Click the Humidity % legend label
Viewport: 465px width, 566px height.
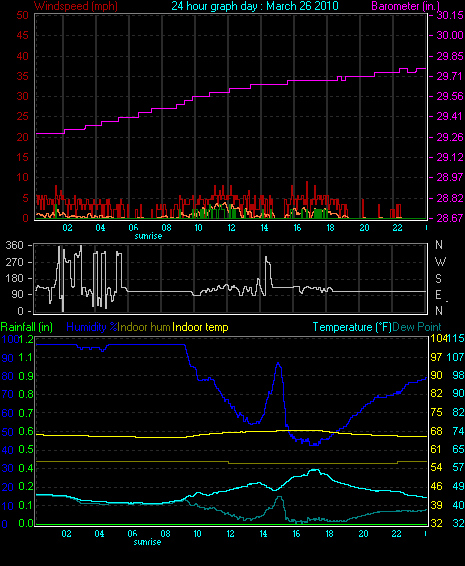tap(92, 327)
